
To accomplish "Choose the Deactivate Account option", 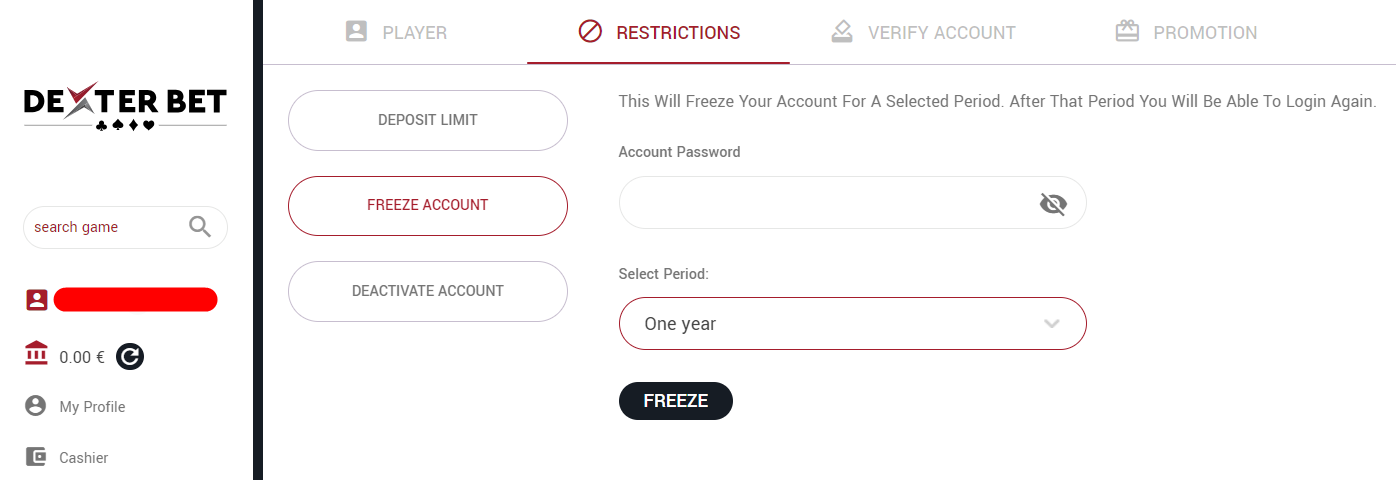I will coord(428,291).
